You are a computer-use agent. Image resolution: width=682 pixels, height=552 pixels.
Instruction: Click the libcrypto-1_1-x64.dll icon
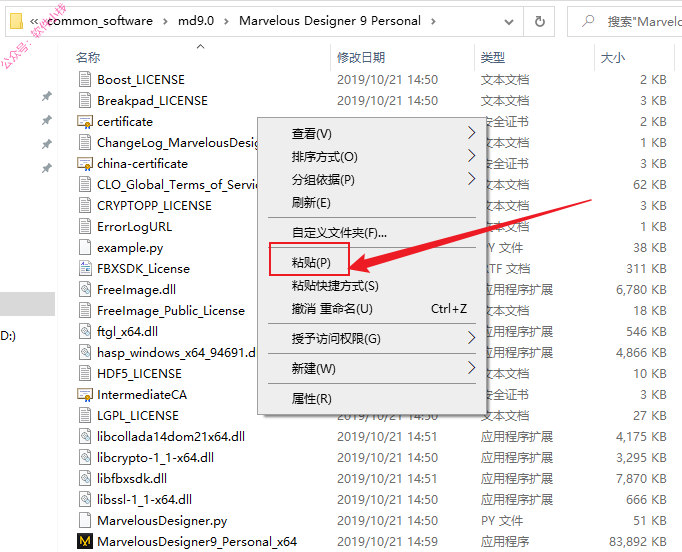pos(85,458)
